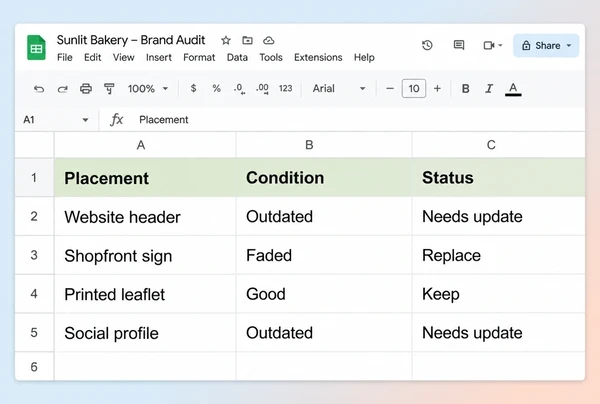The image size is (600, 404).
Task: Select the Printed leaflet cell
Action: [145, 294]
